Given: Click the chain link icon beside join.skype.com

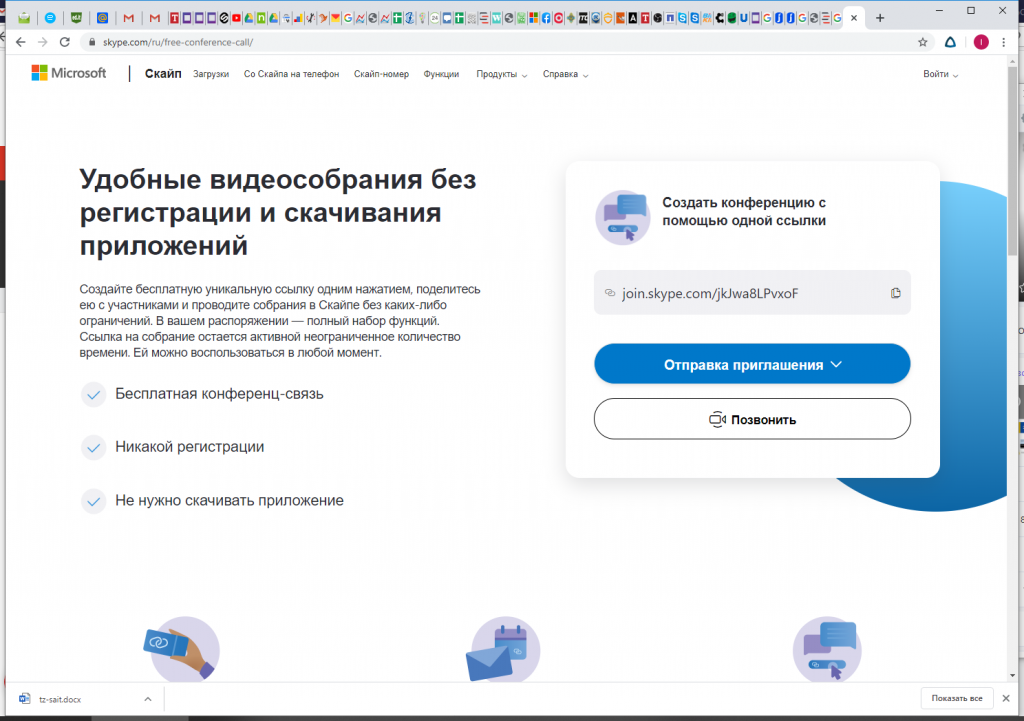Looking at the screenshot, I should pyautogui.click(x=609, y=293).
